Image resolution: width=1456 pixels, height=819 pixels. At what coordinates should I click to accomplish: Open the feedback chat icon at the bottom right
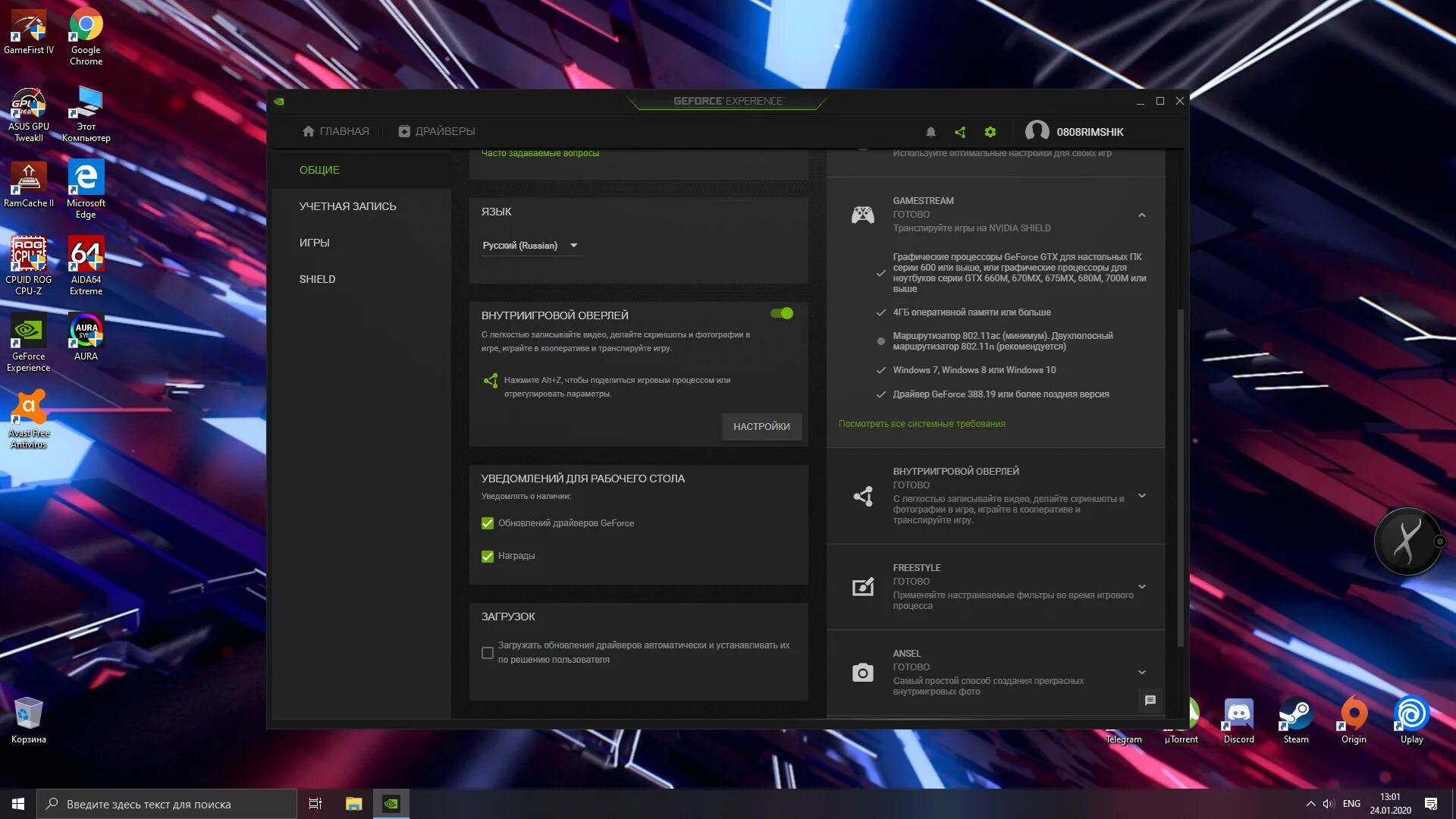[1150, 700]
